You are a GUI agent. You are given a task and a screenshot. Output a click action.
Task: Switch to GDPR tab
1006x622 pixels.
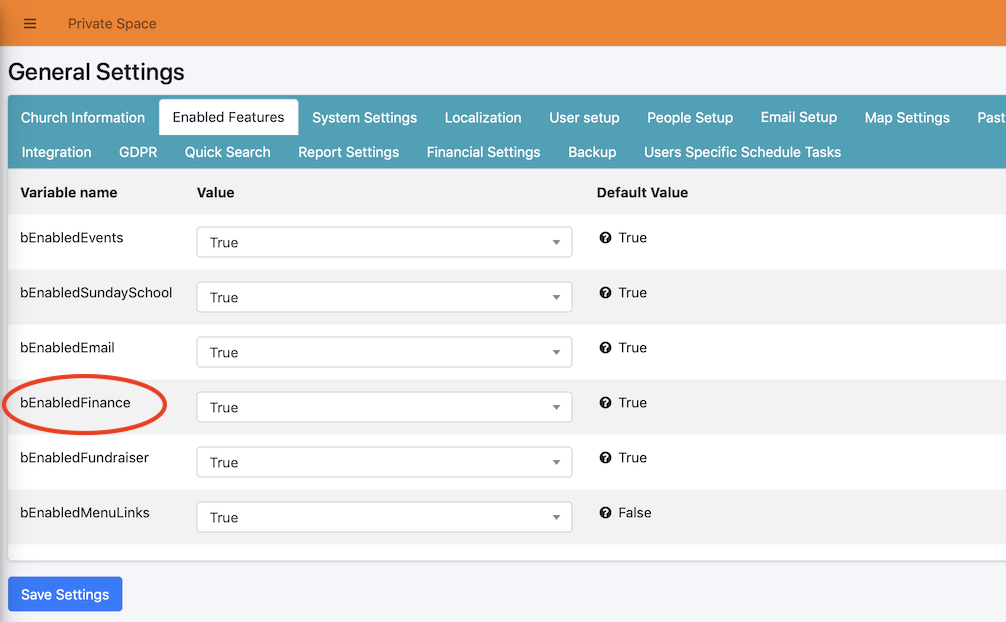pyautogui.click(x=138, y=152)
